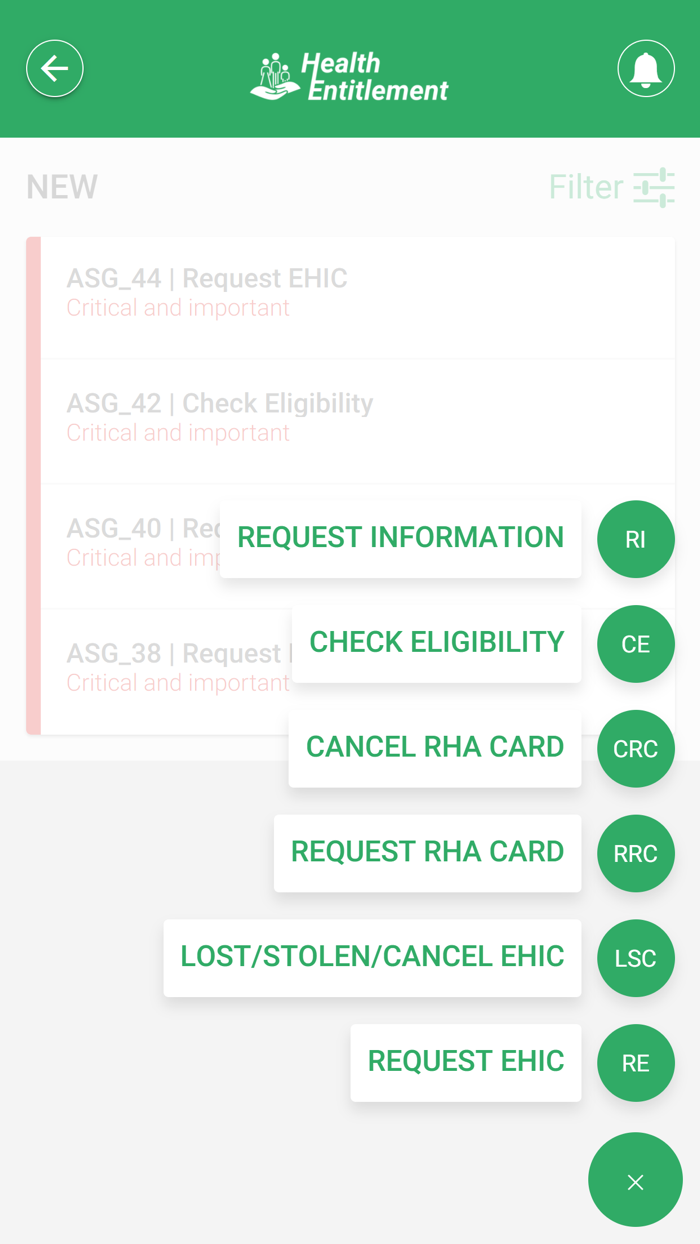Select the RRC Request RHA Card icon

pyautogui.click(x=636, y=853)
